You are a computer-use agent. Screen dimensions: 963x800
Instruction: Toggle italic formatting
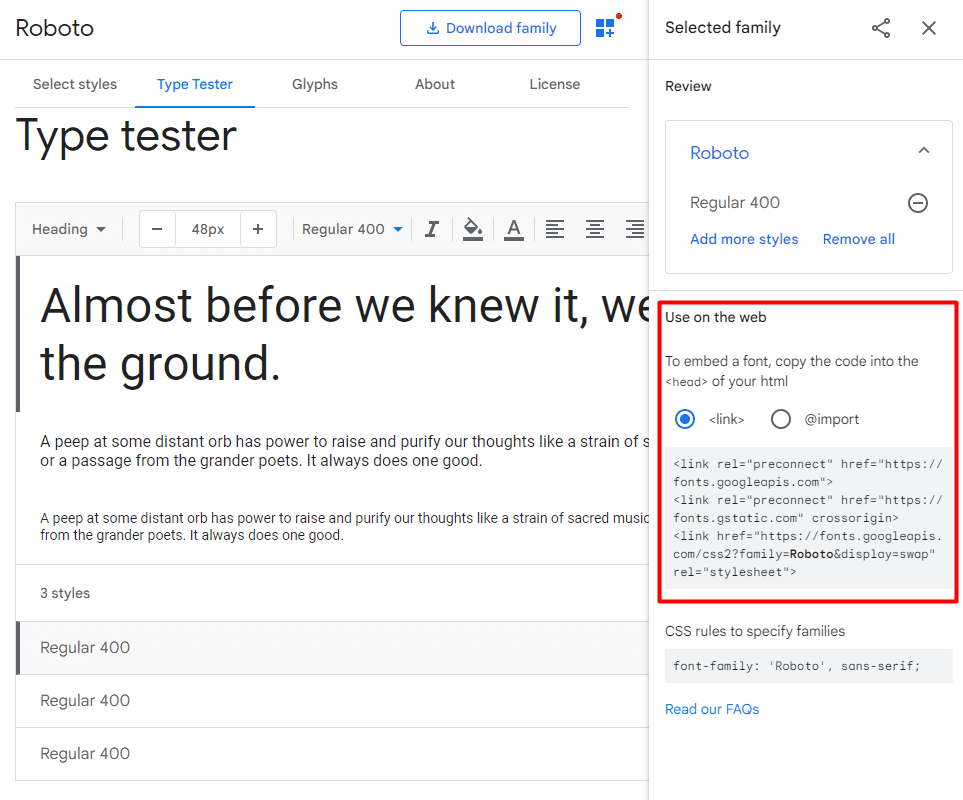(432, 229)
